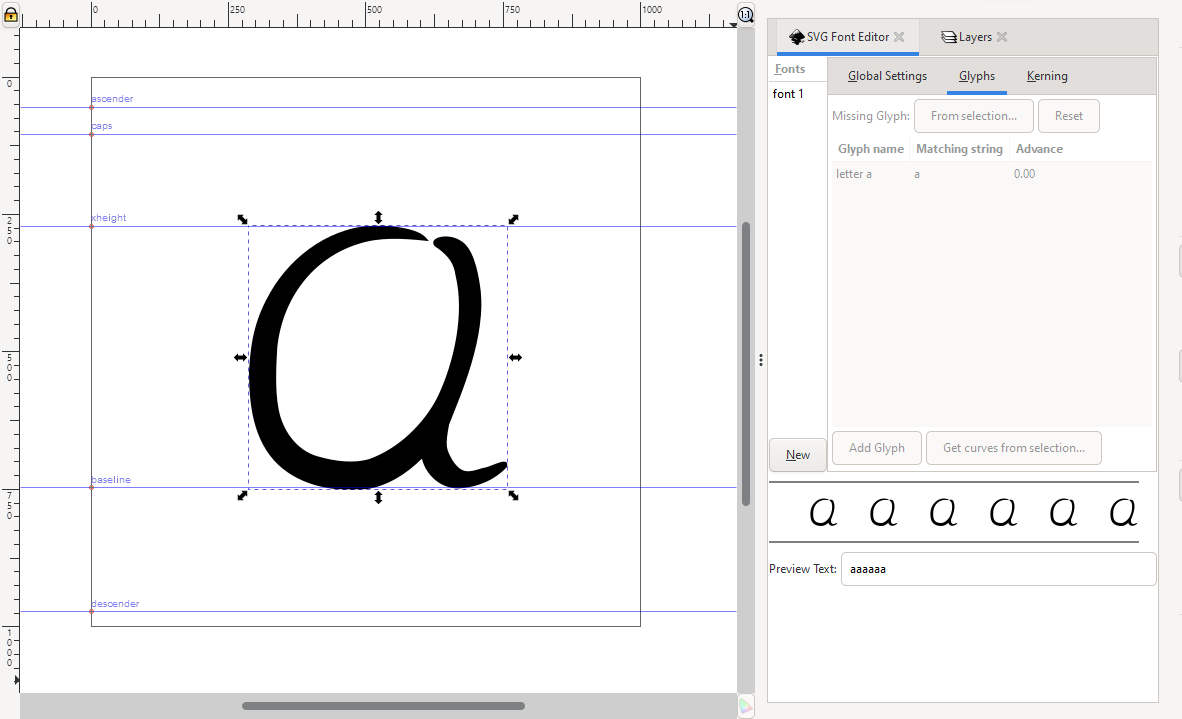Viewport: 1182px width, 719px height.
Task: Open the Global Settings tab
Action: click(x=887, y=76)
